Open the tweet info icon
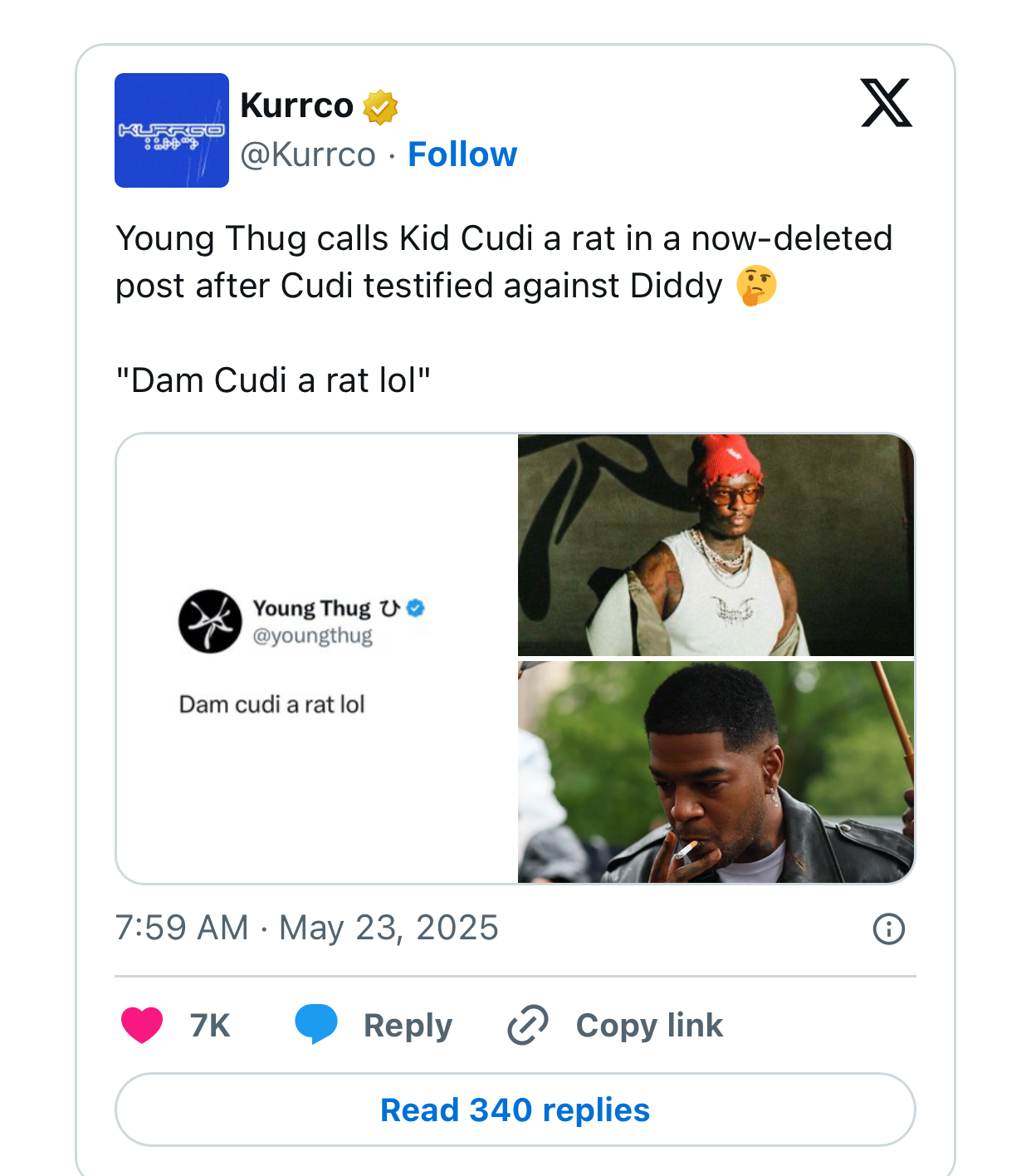This screenshot has height=1176, width=1031. pos(888,929)
